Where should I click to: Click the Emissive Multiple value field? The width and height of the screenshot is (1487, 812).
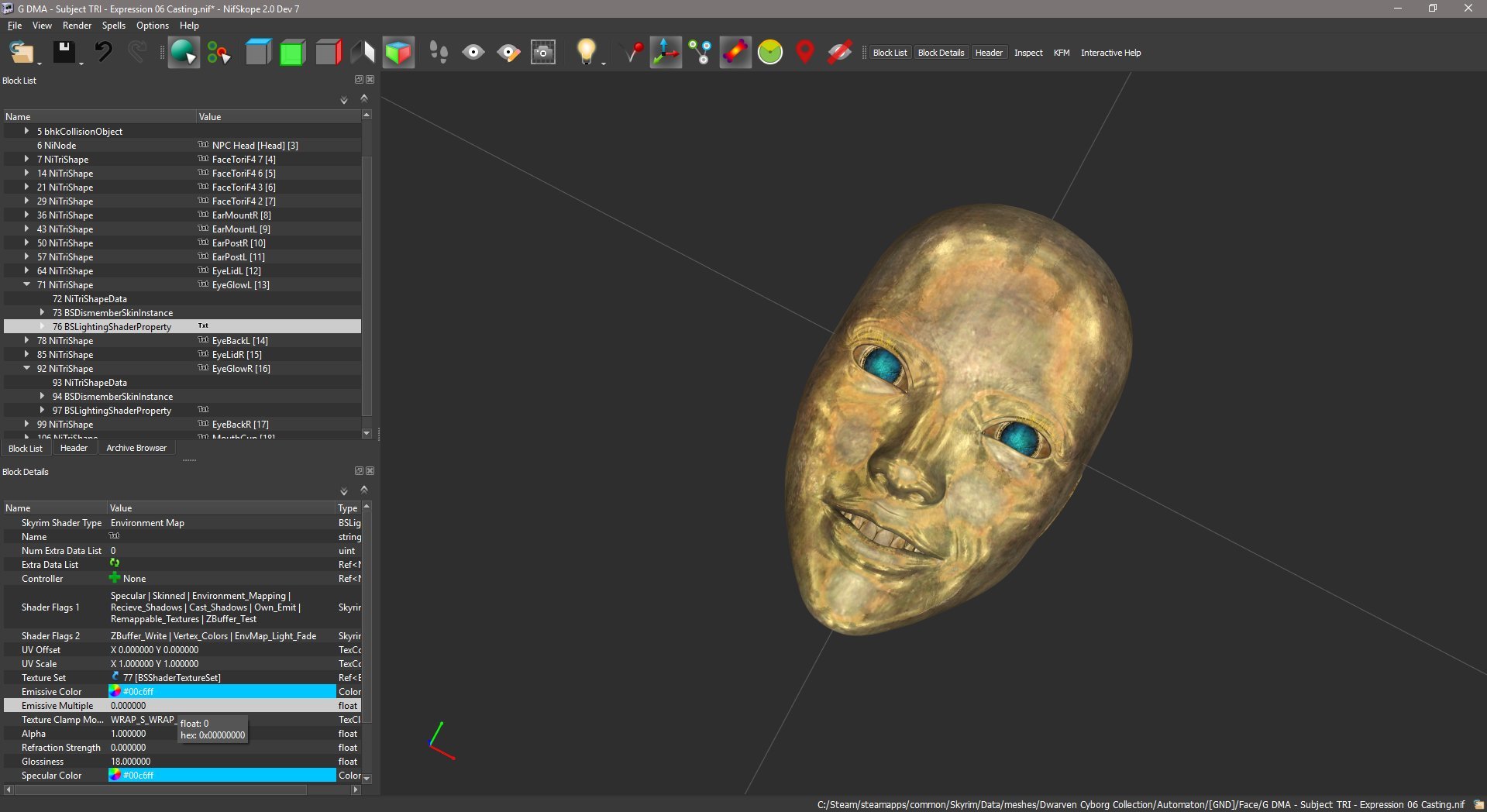[x=222, y=705]
